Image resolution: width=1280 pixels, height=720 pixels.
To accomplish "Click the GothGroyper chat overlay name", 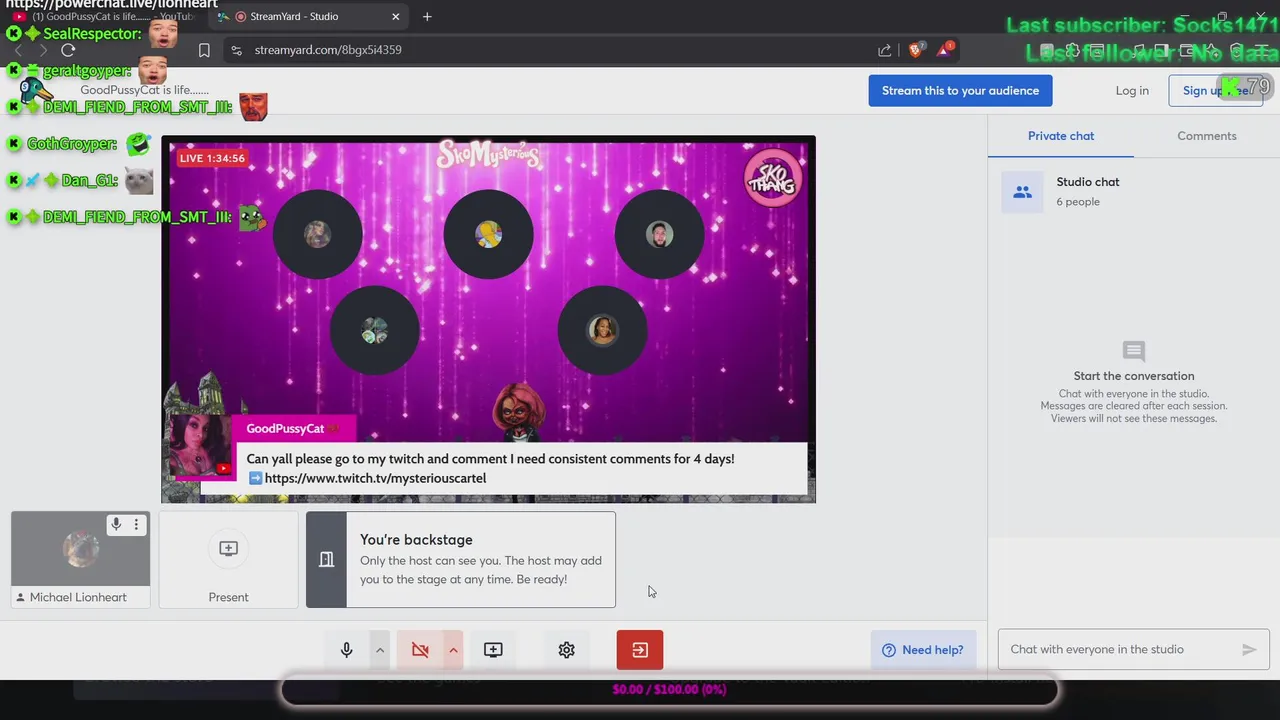I will (72, 144).
